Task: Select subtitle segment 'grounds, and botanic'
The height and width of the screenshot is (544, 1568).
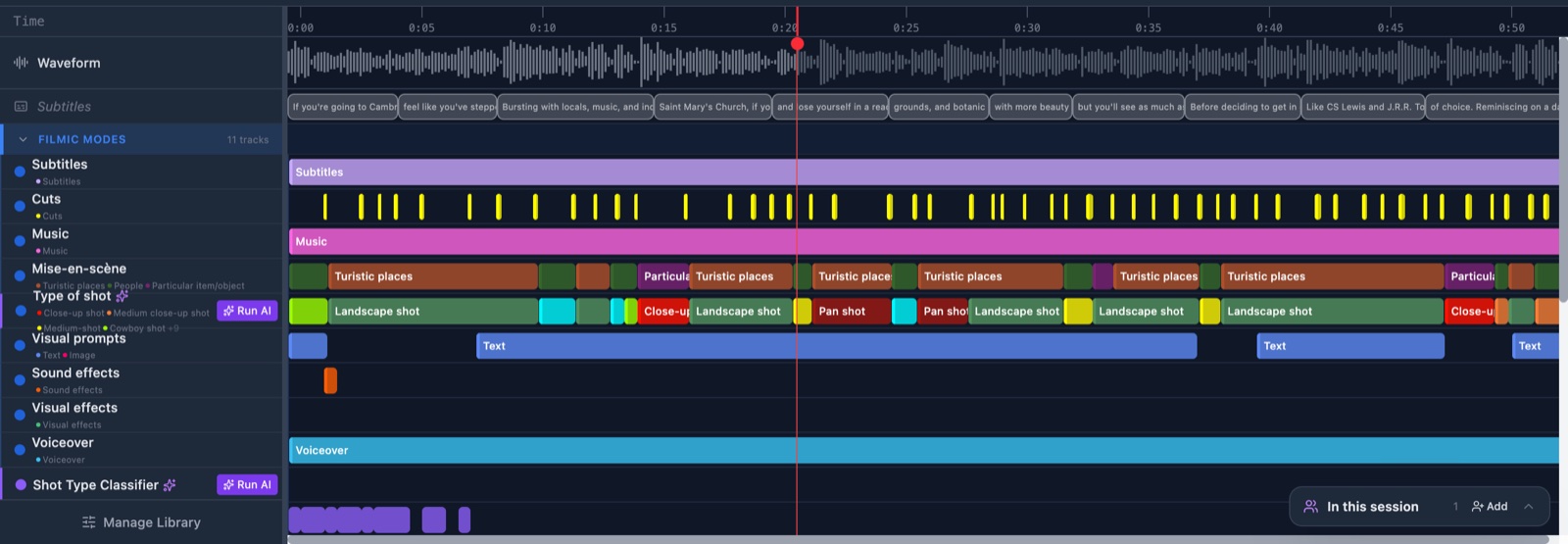Action: click(939, 107)
